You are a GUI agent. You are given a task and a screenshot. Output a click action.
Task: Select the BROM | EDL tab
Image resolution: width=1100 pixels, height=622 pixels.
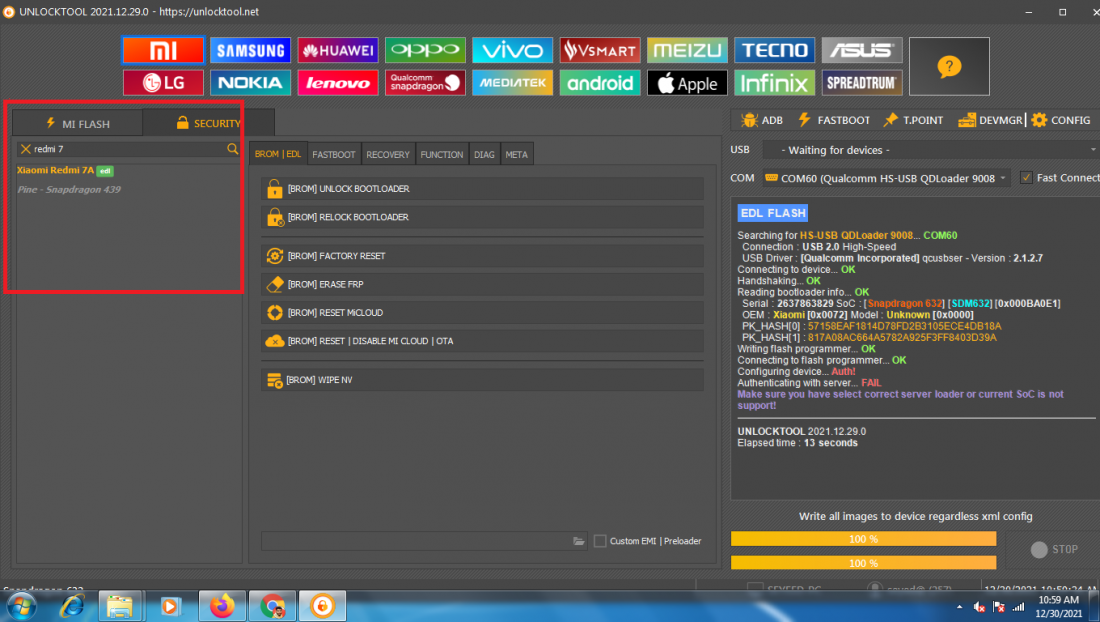pyautogui.click(x=278, y=154)
